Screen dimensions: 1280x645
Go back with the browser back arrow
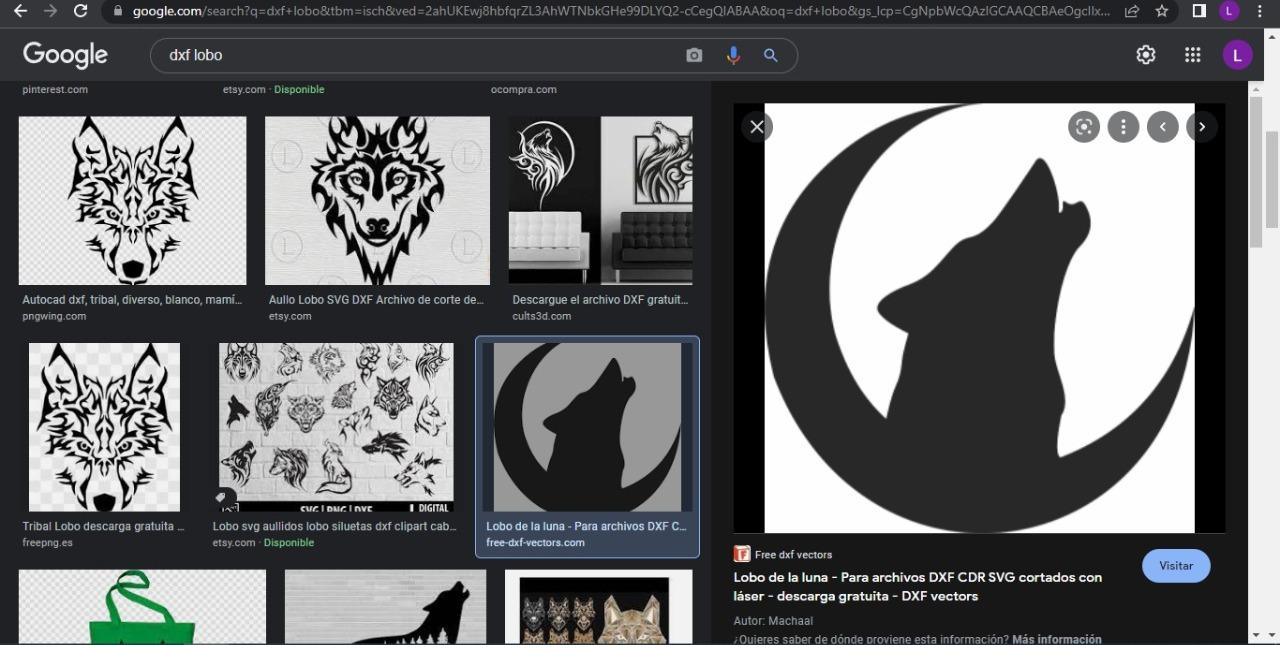point(20,11)
